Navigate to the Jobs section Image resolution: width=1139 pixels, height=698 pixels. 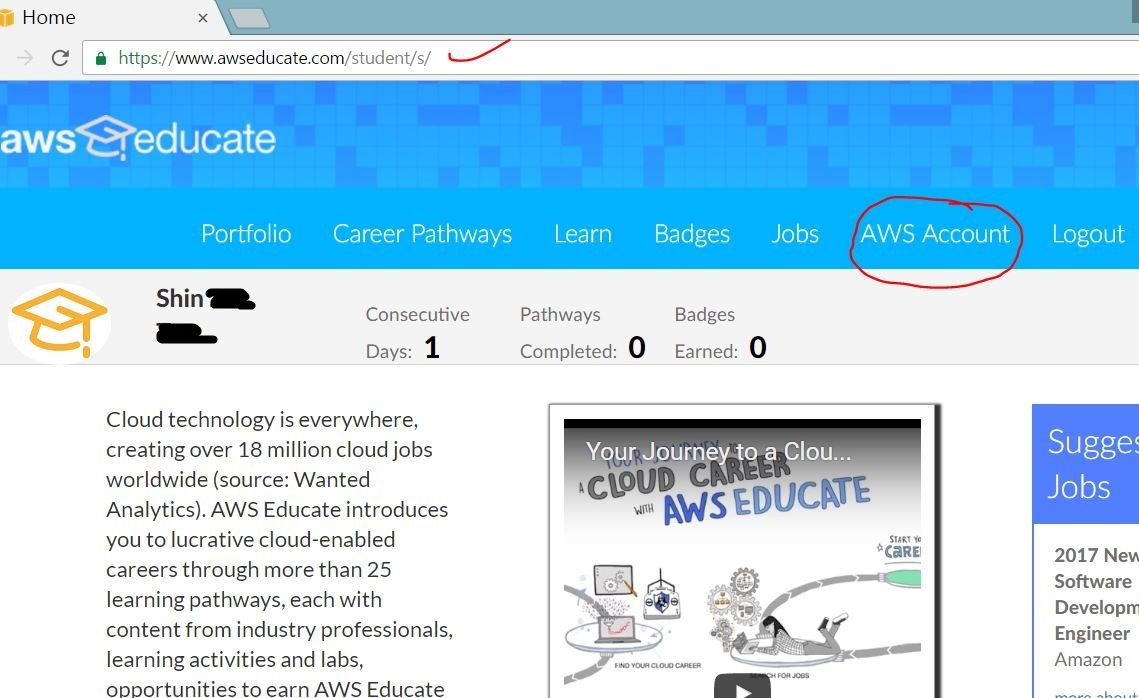coord(795,233)
